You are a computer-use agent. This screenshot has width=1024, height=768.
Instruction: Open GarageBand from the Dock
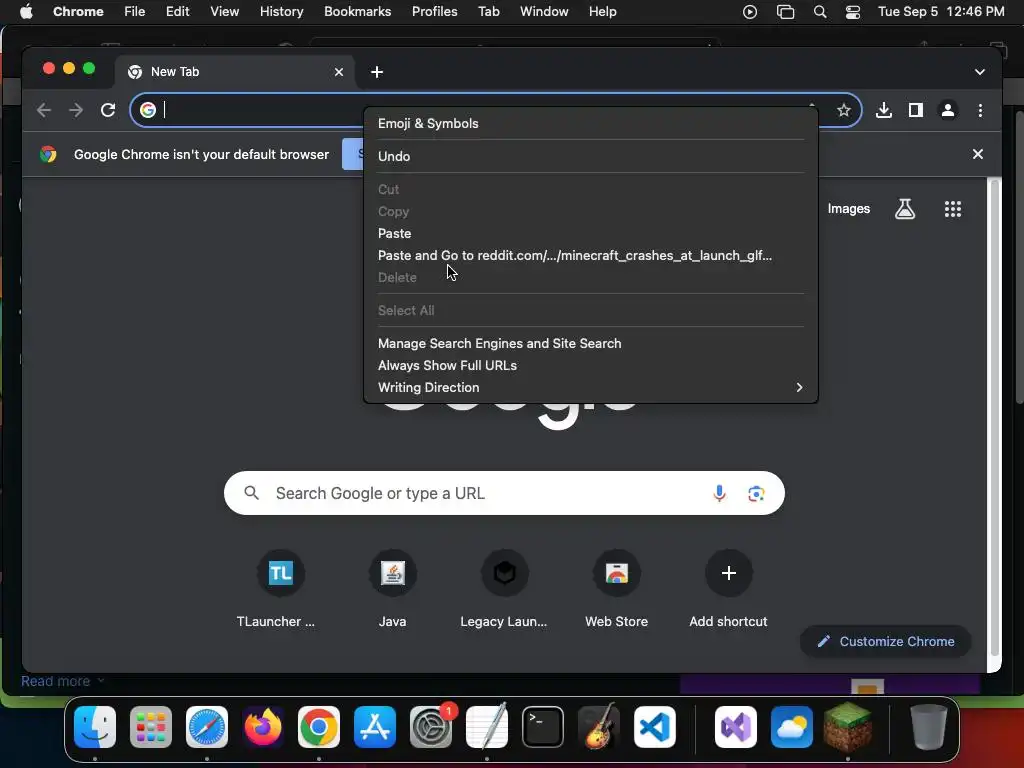599,727
